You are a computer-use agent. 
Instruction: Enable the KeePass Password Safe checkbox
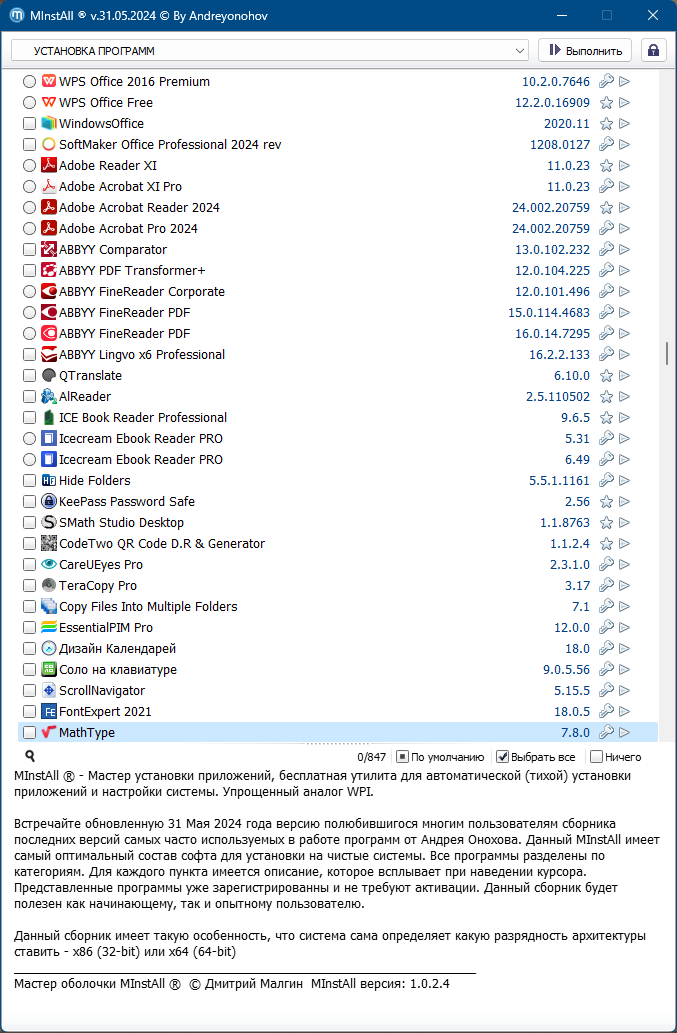pos(29,501)
